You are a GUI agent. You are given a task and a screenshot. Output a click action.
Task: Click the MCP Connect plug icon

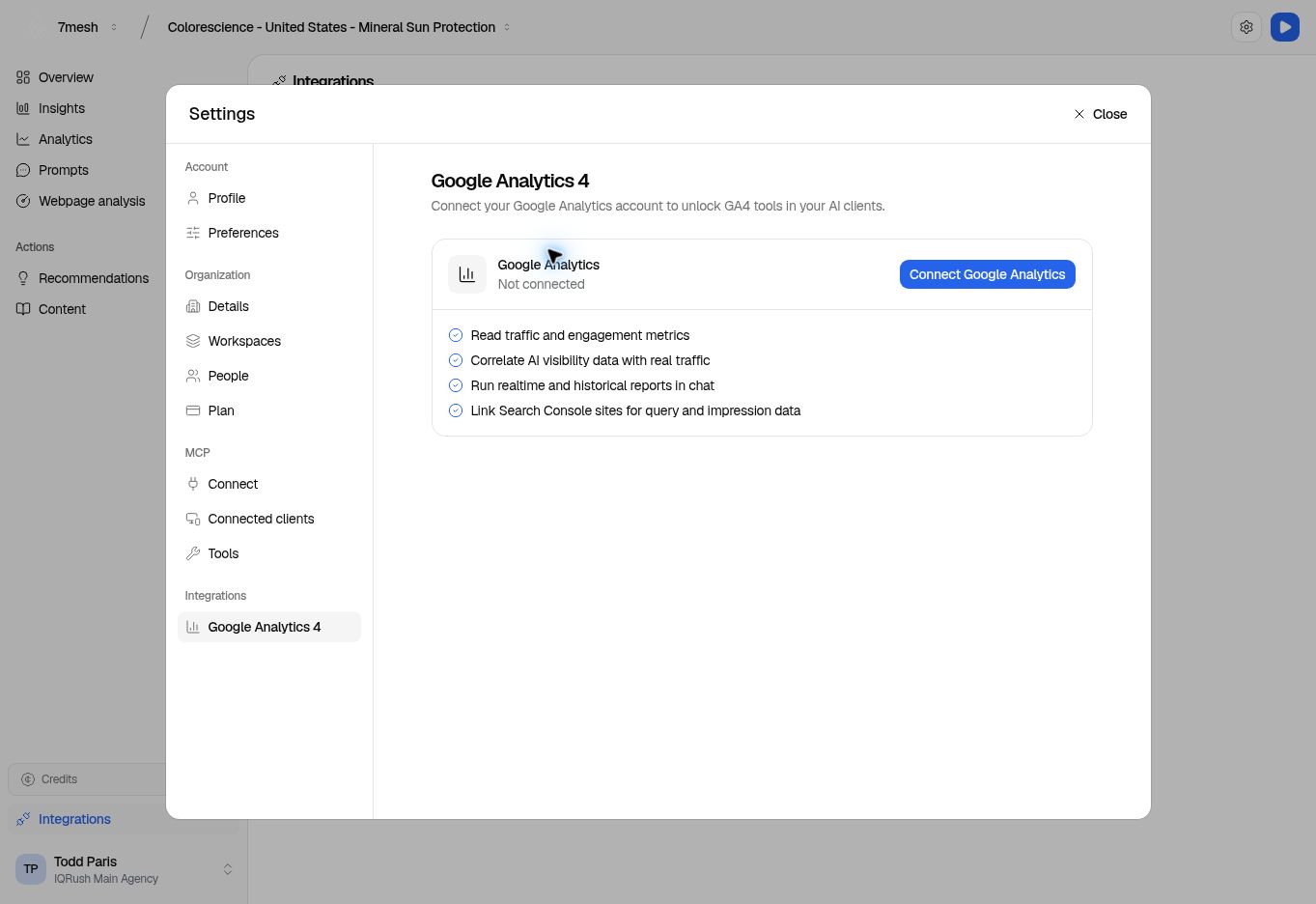(x=193, y=484)
